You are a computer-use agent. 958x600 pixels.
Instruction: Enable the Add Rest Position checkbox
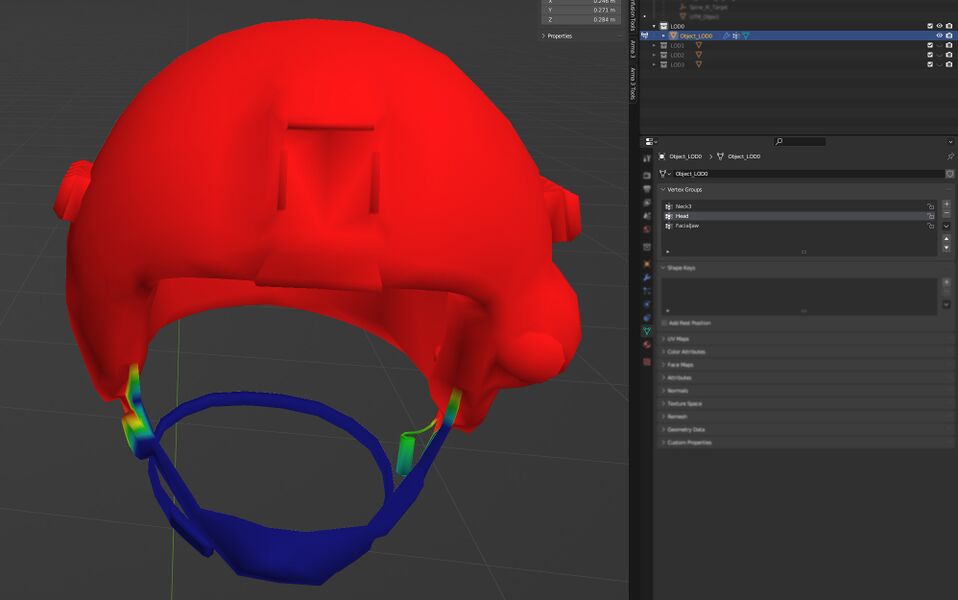[x=664, y=322]
